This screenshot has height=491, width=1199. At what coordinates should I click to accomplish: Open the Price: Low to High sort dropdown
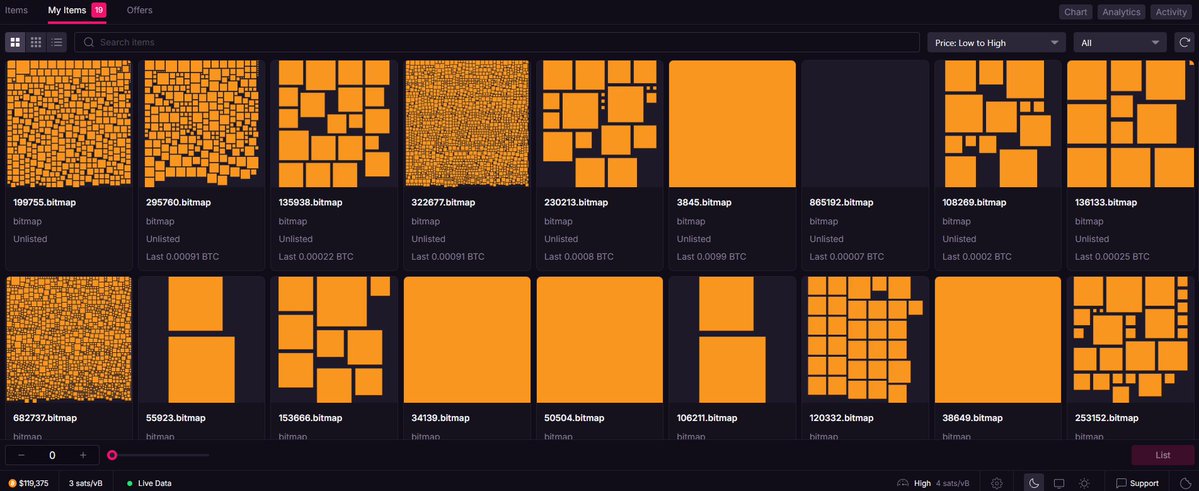996,43
